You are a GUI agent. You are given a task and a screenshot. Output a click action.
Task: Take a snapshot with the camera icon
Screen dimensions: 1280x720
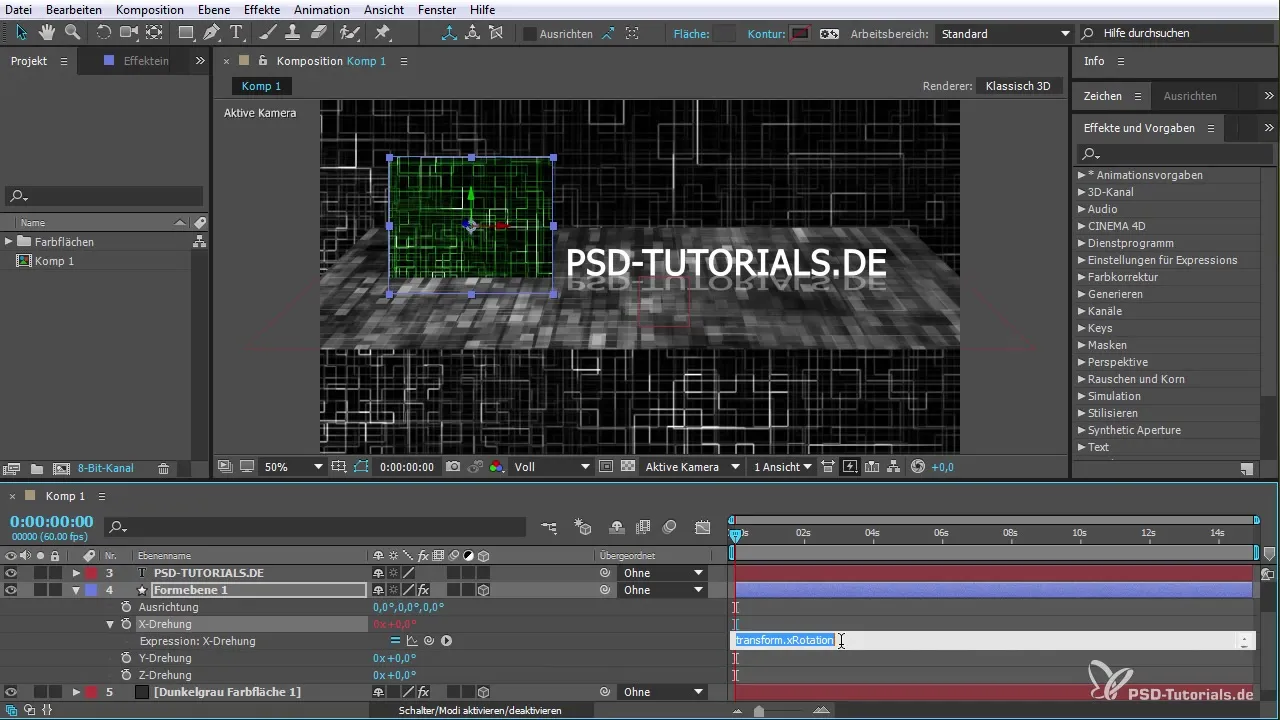pos(454,467)
